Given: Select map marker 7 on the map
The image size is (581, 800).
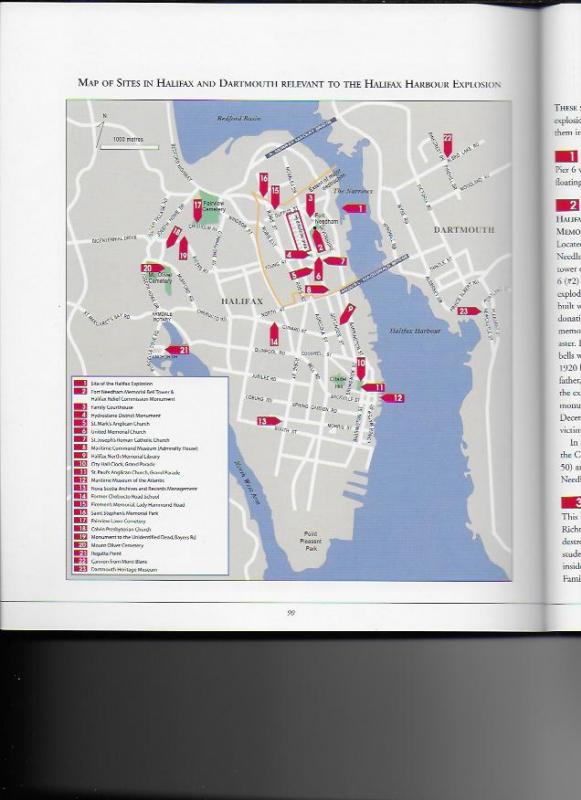Looking at the screenshot, I should (335, 261).
